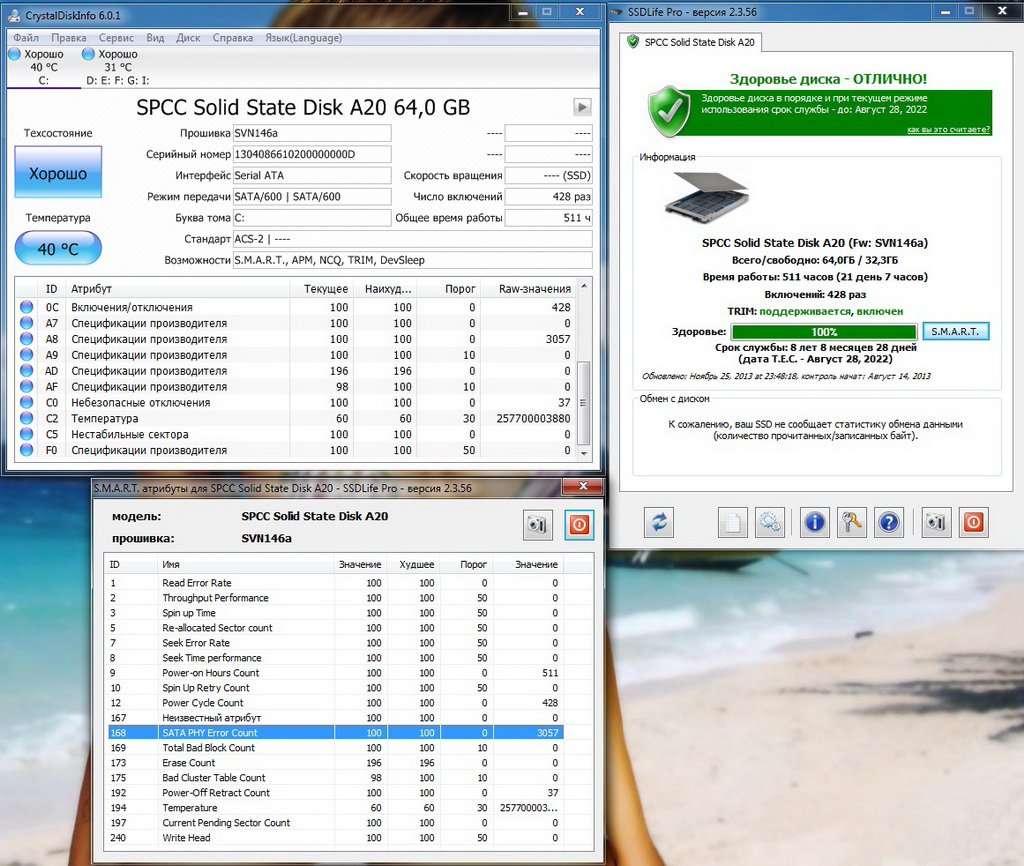Select the SATA PHY Error Count row
Image resolution: width=1024 pixels, height=866 pixels.
[336, 733]
